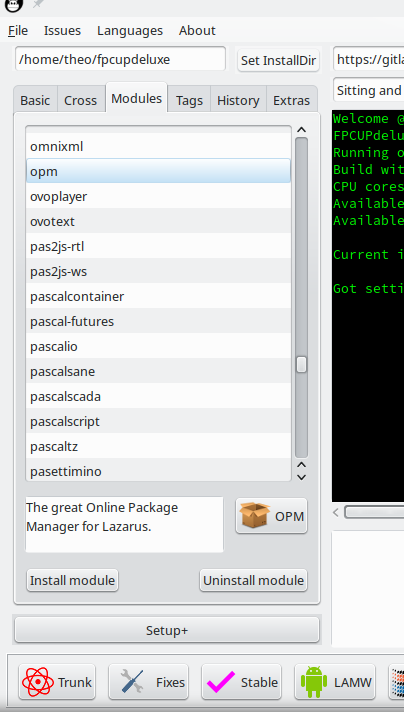Click the Trunk atom icon

(38, 682)
